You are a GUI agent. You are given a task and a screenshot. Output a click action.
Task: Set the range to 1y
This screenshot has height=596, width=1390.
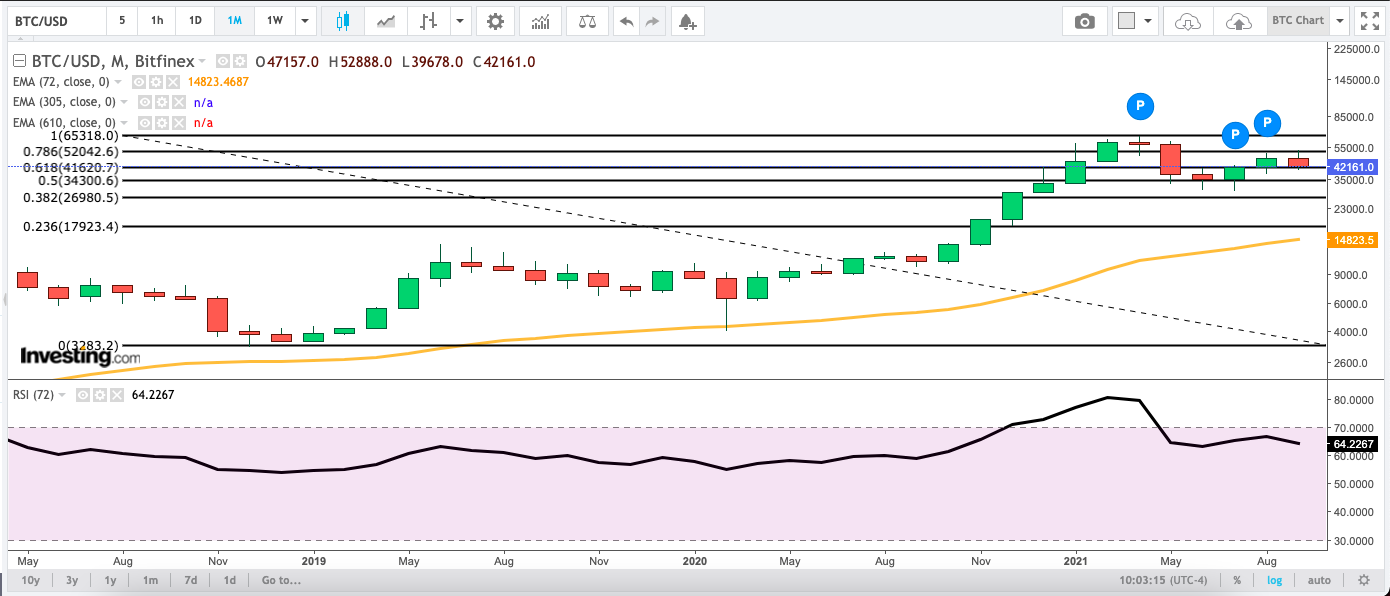point(110,580)
